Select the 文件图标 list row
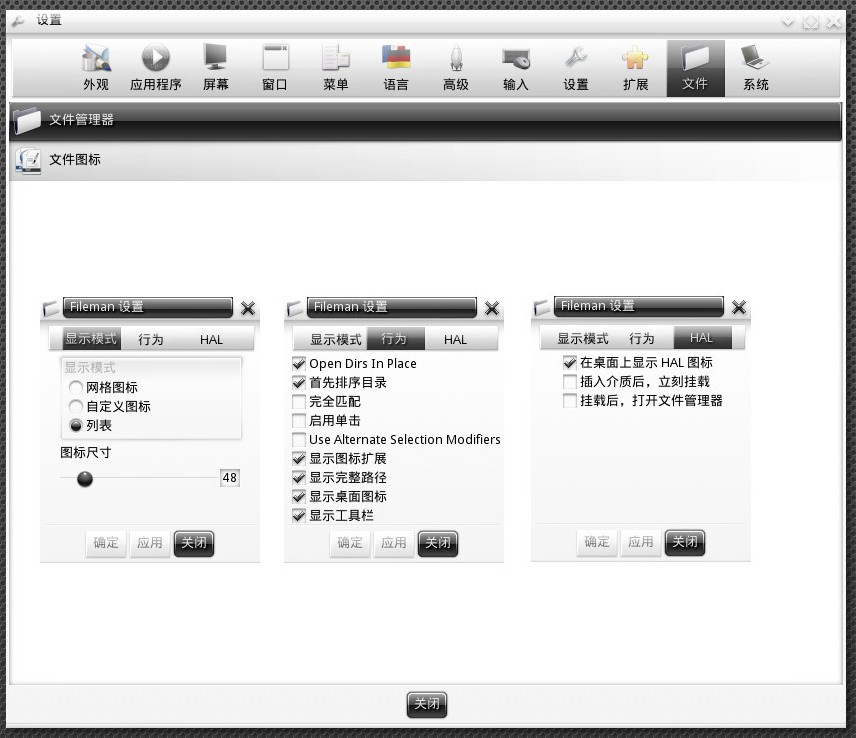The height and width of the screenshot is (738, 856). 425,160
